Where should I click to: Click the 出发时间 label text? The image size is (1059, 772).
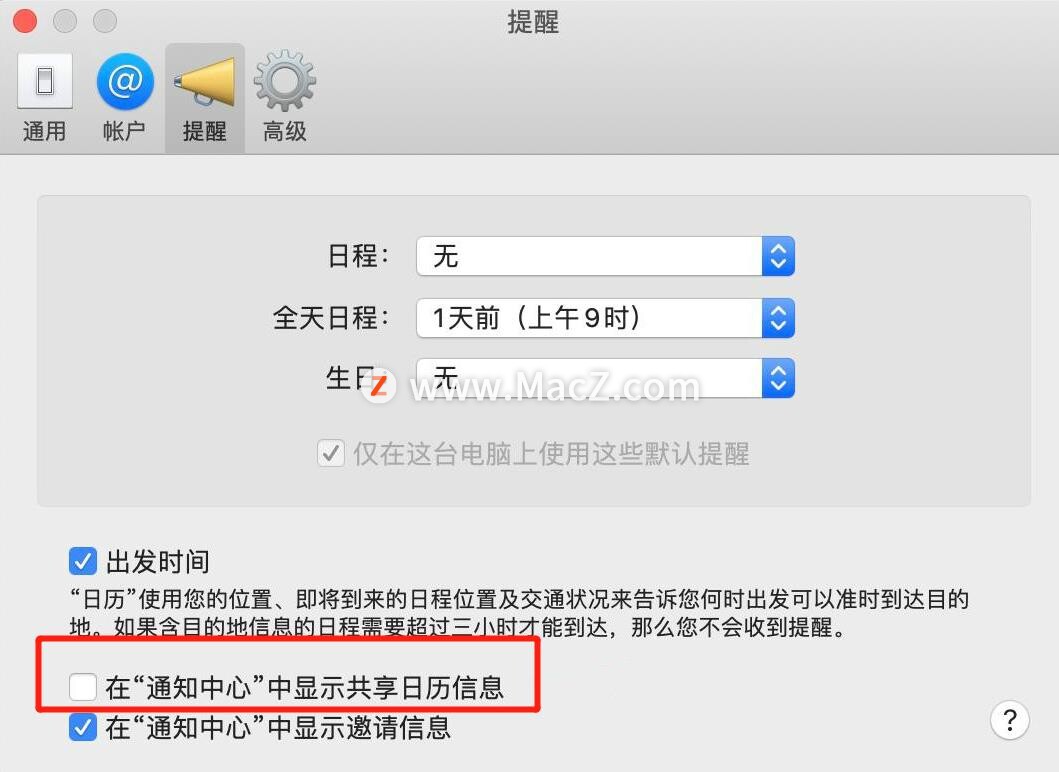click(158, 561)
